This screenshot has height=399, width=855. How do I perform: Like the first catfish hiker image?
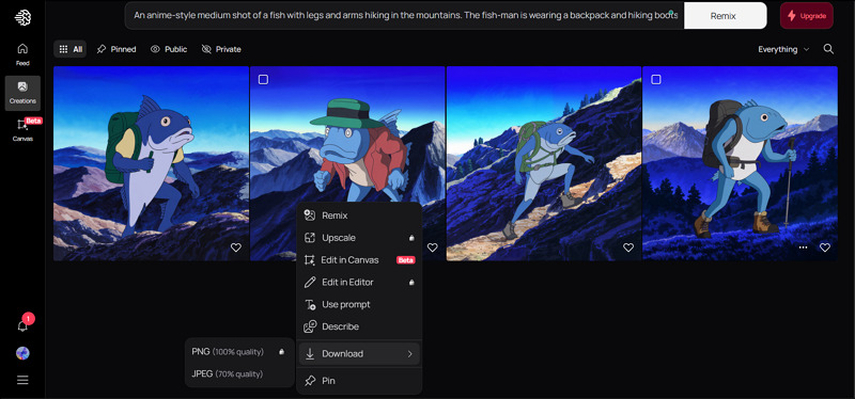[236, 247]
